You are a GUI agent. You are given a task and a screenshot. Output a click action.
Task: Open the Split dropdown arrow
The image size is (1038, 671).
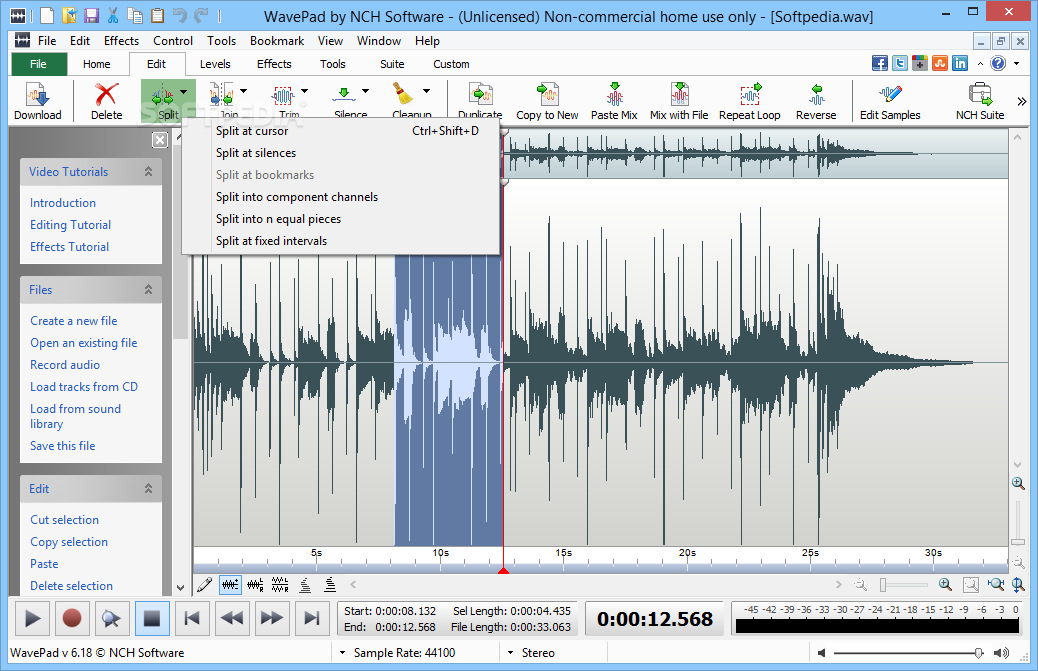(183, 92)
